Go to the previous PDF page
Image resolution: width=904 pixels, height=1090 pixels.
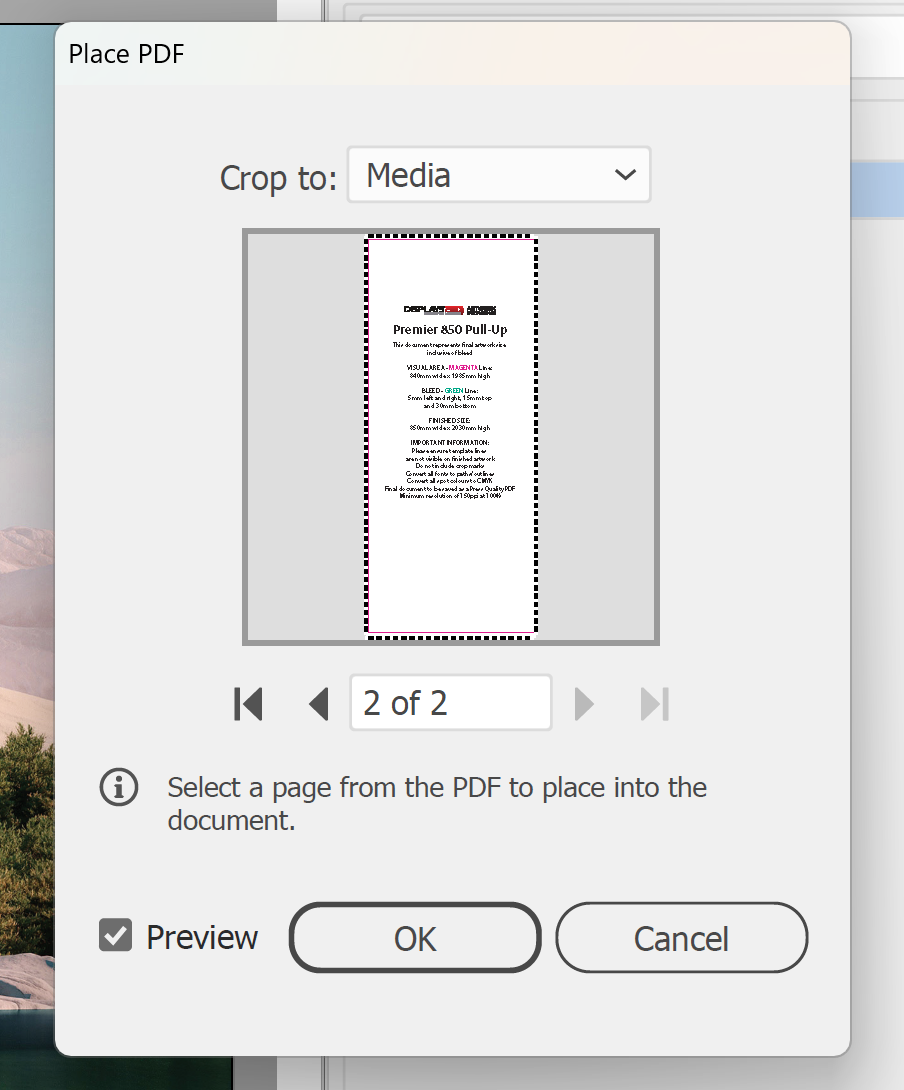(318, 703)
